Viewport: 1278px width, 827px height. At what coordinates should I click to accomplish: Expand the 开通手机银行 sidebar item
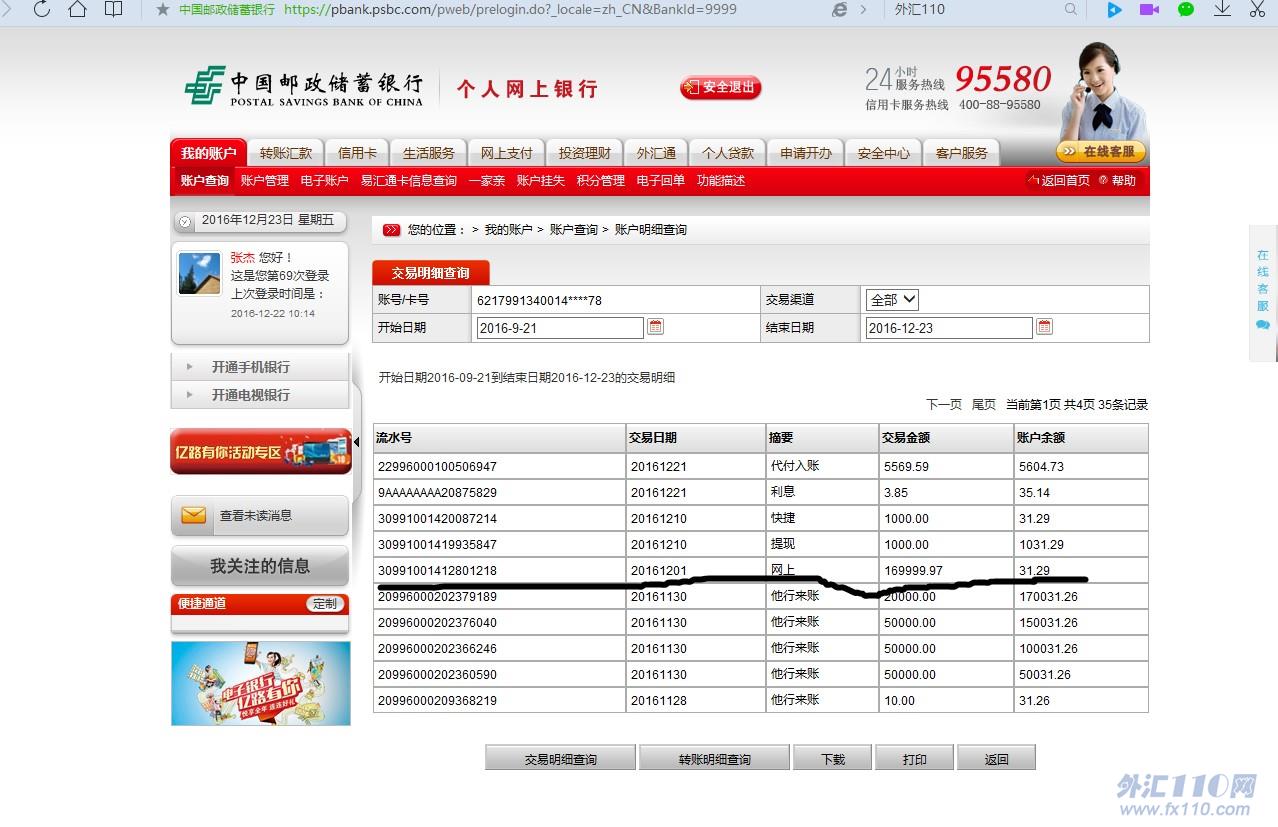coord(250,367)
